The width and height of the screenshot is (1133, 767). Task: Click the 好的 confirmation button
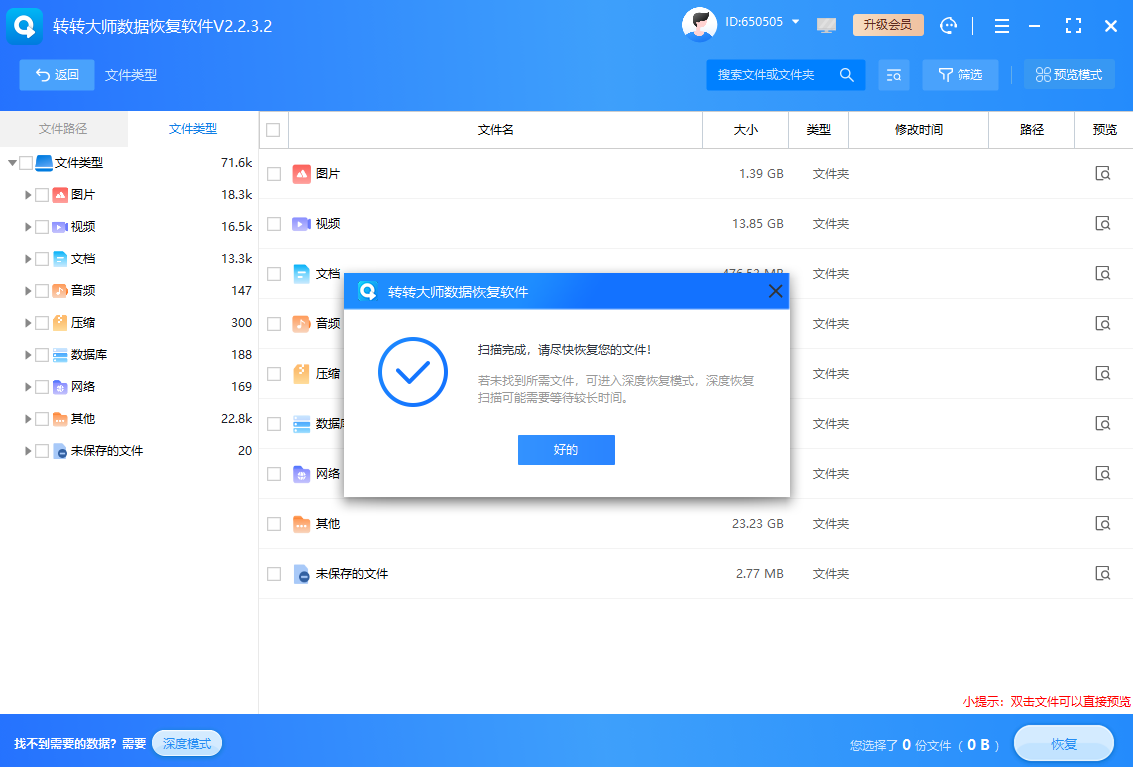[566, 449]
